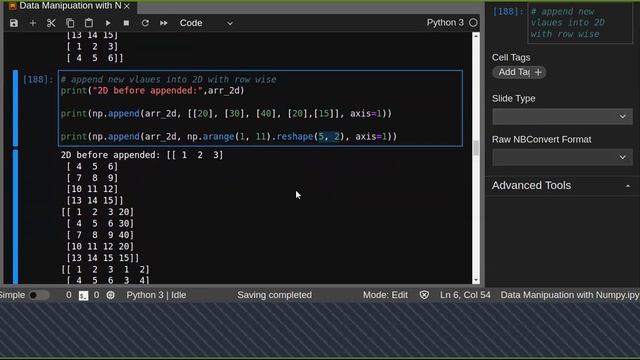The height and width of the screenshot is (360, 640).
Task: Select the Data Manipuation with Numpy tab
Action: click(x=69, y=6)
